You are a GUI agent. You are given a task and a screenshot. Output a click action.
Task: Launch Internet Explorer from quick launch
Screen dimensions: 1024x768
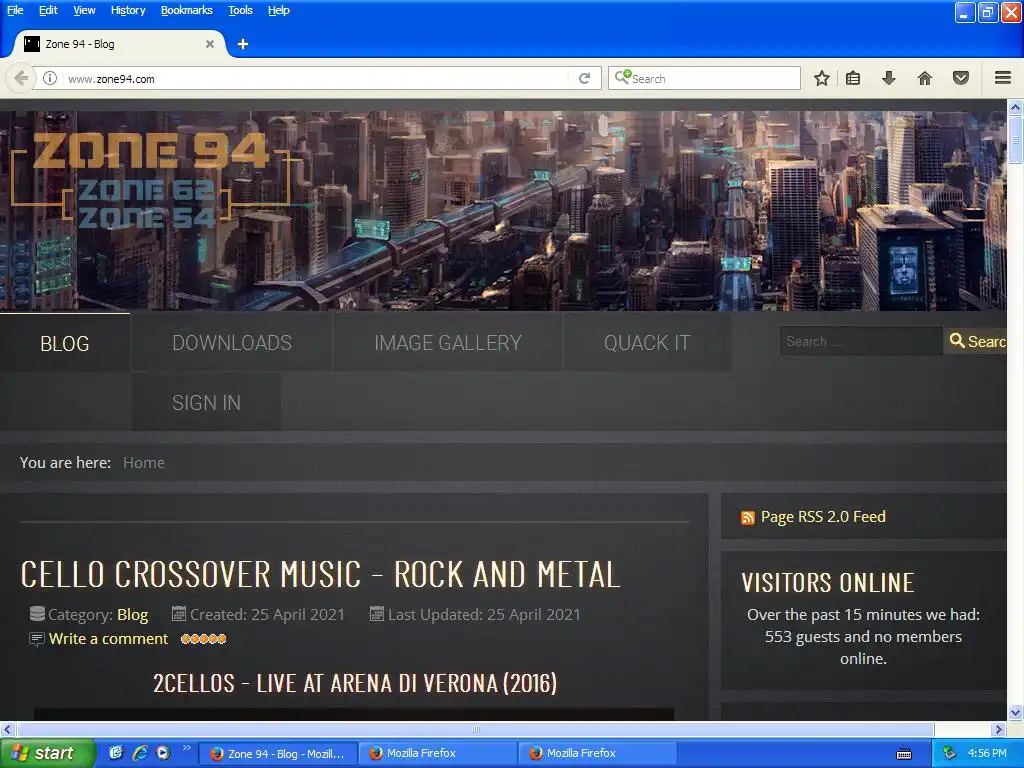coord(140,753)
